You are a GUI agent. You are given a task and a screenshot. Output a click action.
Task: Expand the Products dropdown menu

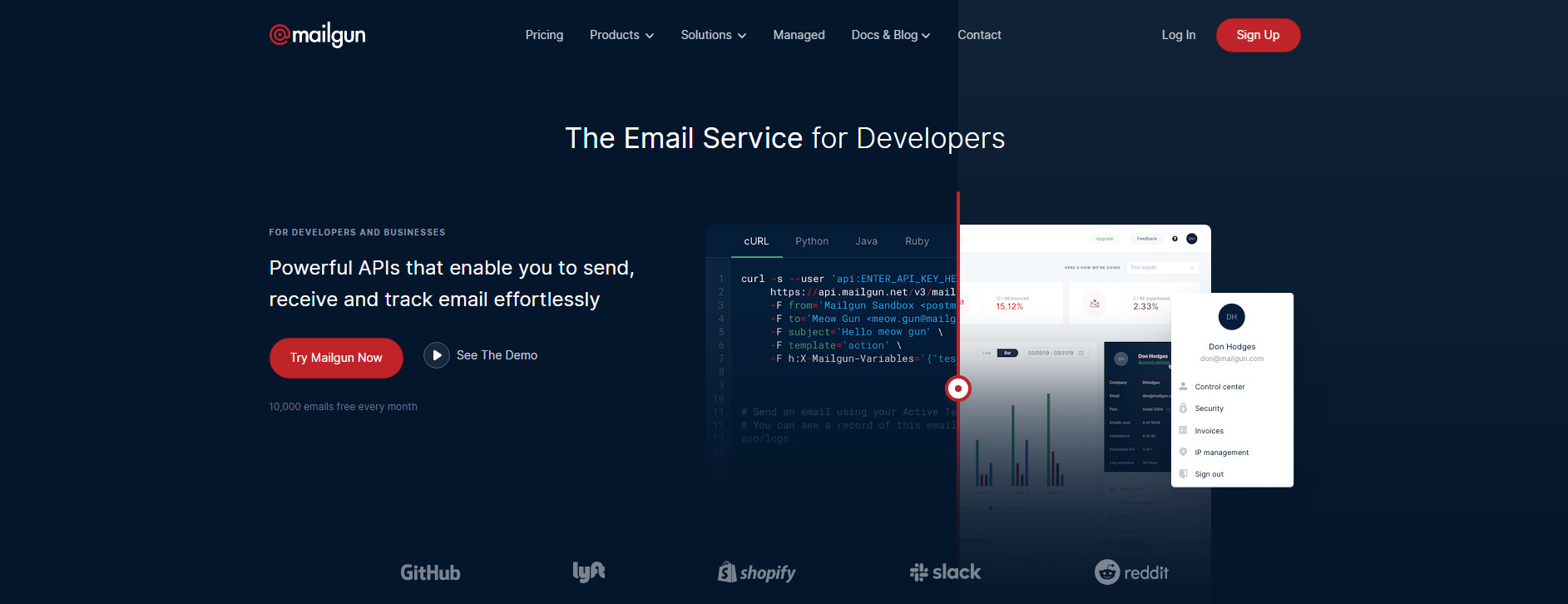(621, 35)
